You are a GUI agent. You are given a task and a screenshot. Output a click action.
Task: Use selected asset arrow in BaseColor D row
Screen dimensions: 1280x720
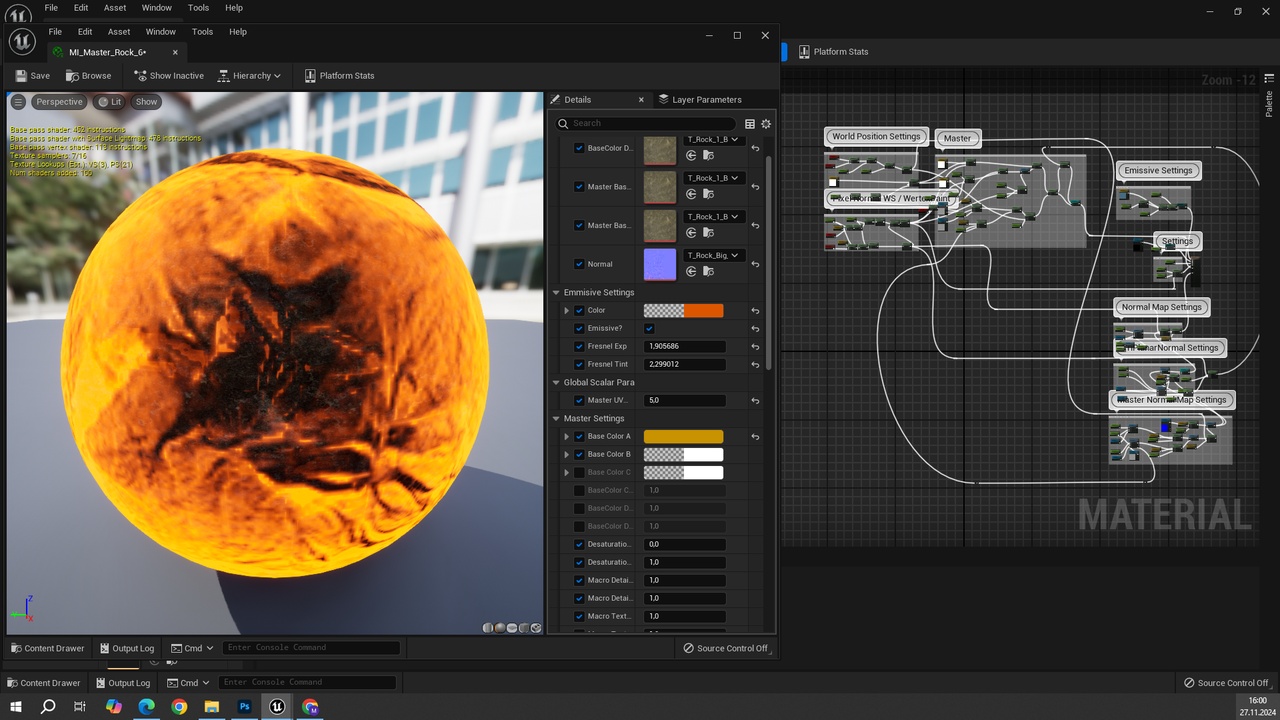(x=691, y=156)
